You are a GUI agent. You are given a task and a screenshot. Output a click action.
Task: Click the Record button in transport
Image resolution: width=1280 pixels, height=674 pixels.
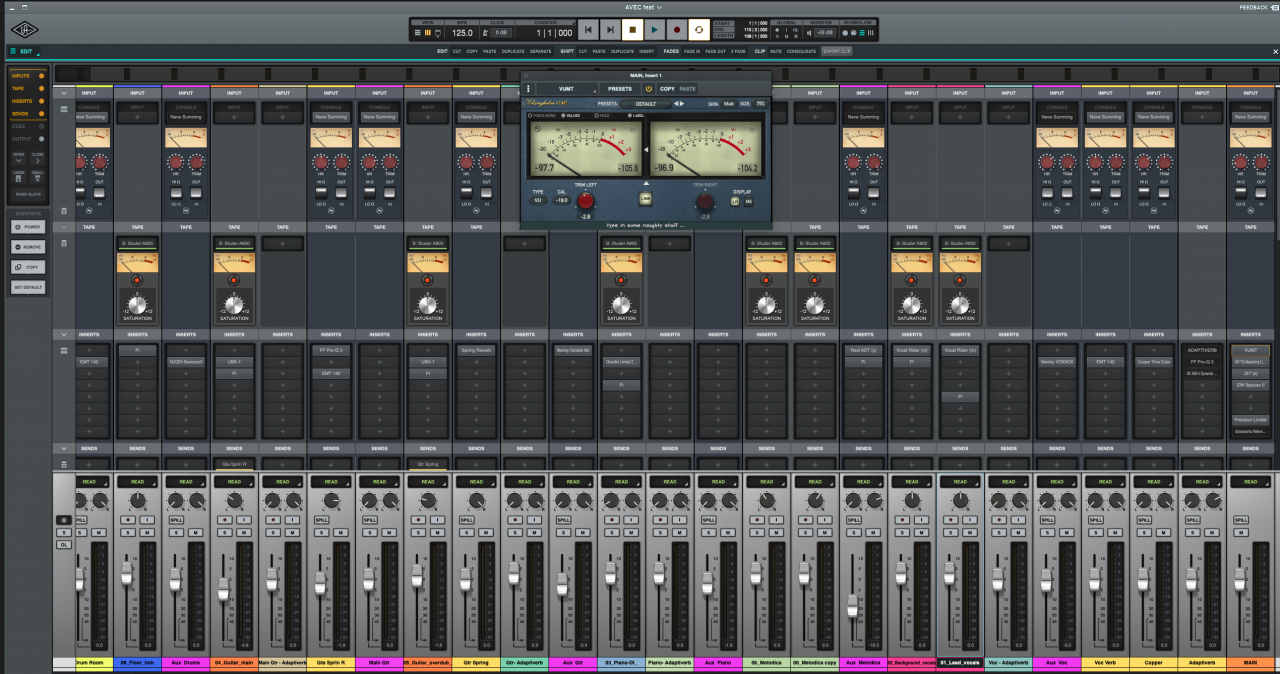click(676, 31)
